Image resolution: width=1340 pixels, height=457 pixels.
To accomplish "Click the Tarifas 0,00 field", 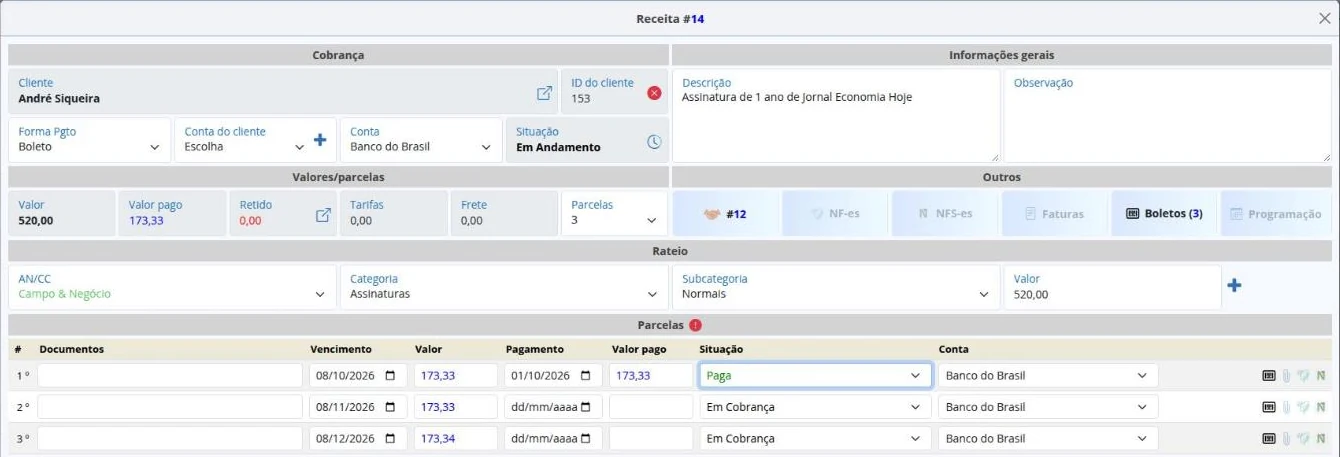I will 394,212.
